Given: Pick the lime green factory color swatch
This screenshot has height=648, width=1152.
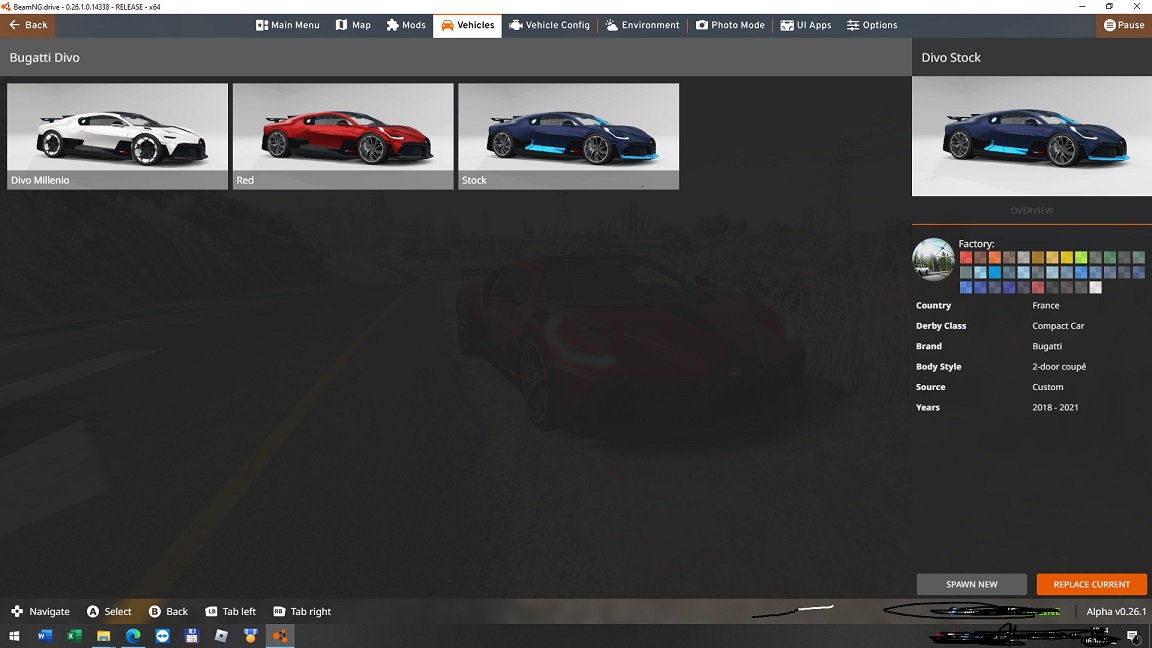Looking at the screenshot, I should 1081,258.
